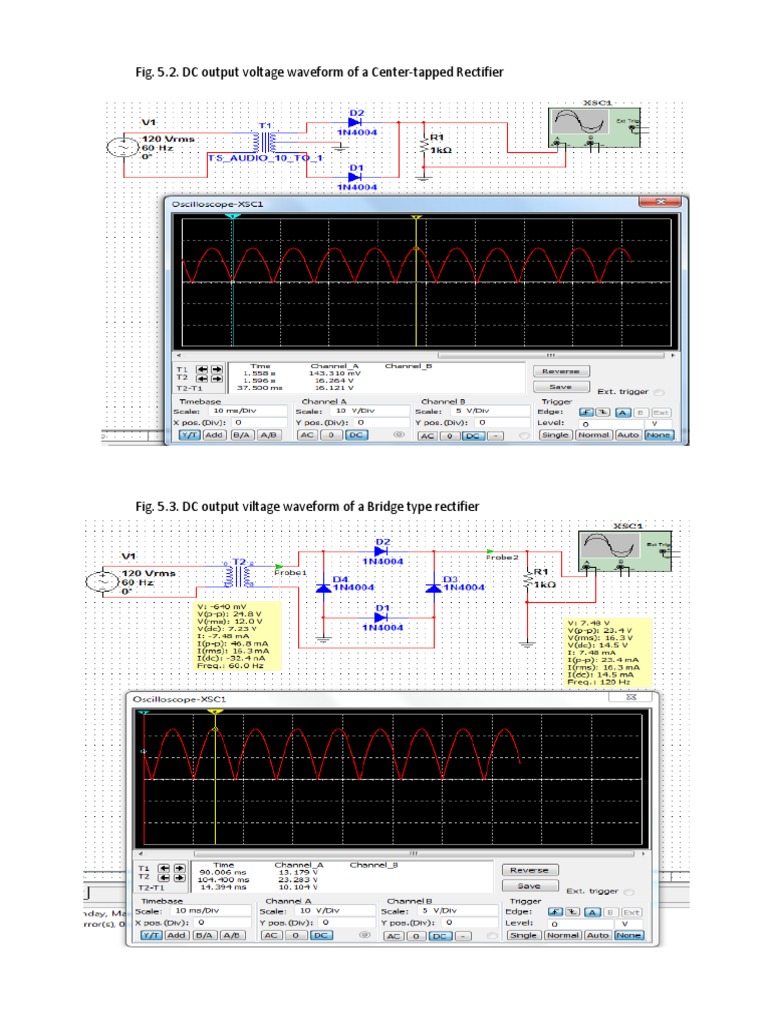
Task: Select rising edge trigger in upper oscilloscope
Action: pyautogui.click(x=586, y=412)
